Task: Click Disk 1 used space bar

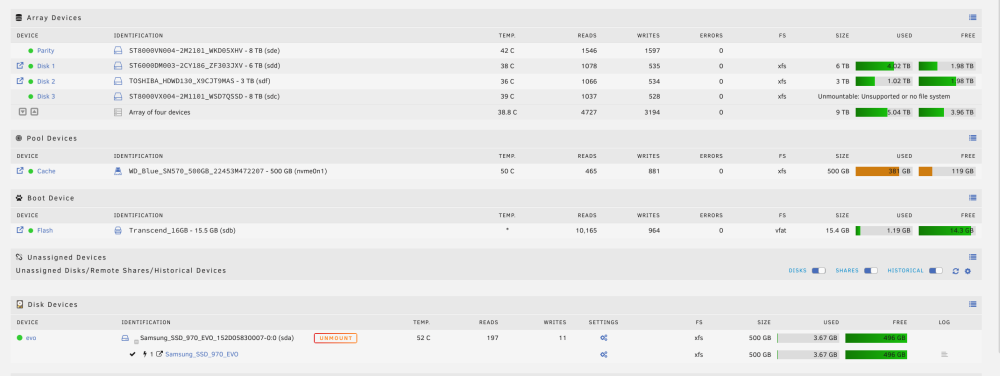Action: point(884,66)
